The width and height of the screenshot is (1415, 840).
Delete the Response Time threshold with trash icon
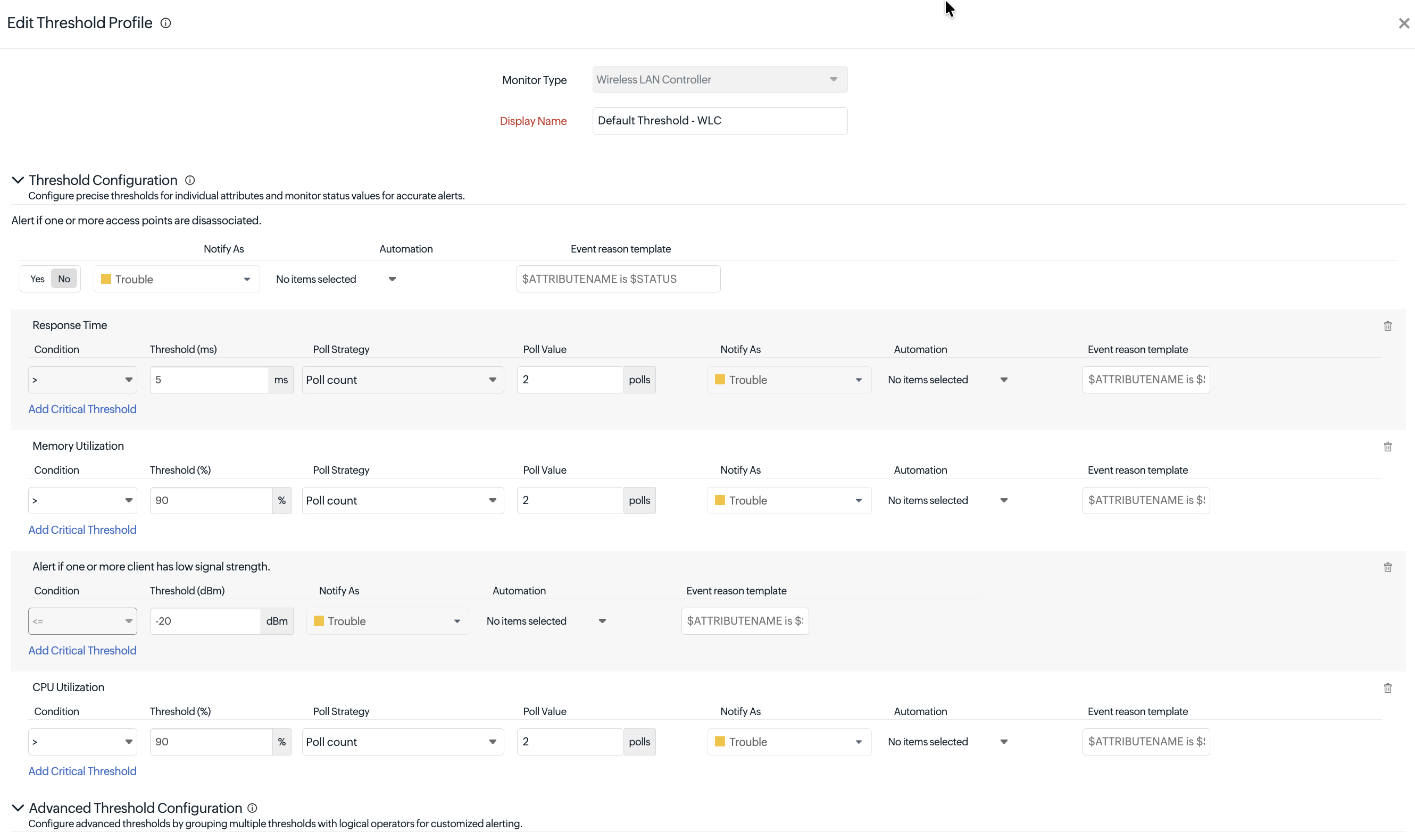pos(1387,326)
